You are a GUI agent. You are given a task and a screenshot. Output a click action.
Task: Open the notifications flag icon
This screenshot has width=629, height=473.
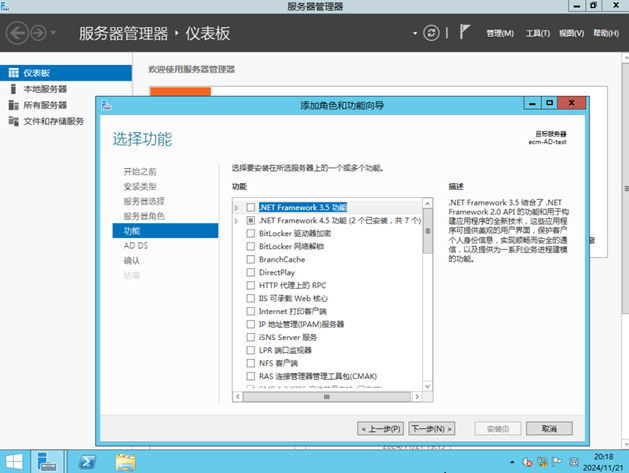[x=464, y=32]
